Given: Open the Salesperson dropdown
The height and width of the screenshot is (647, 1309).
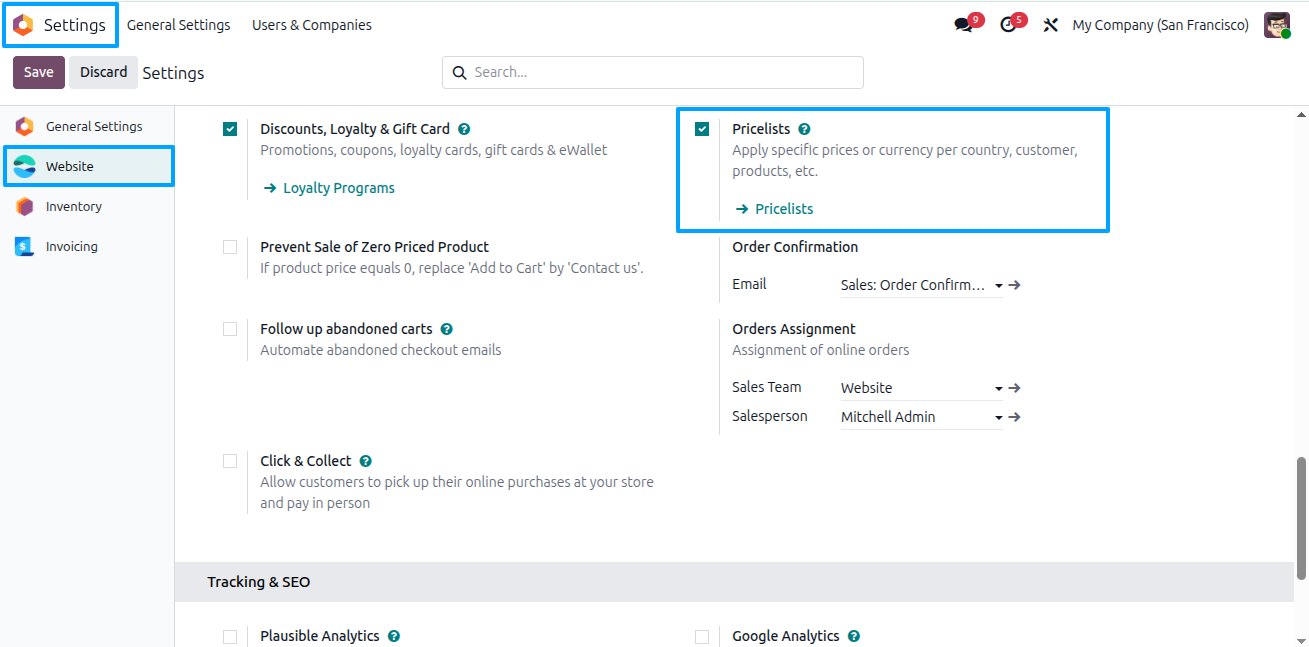Looking at the screenshot, I should click(x=921, y=417).
